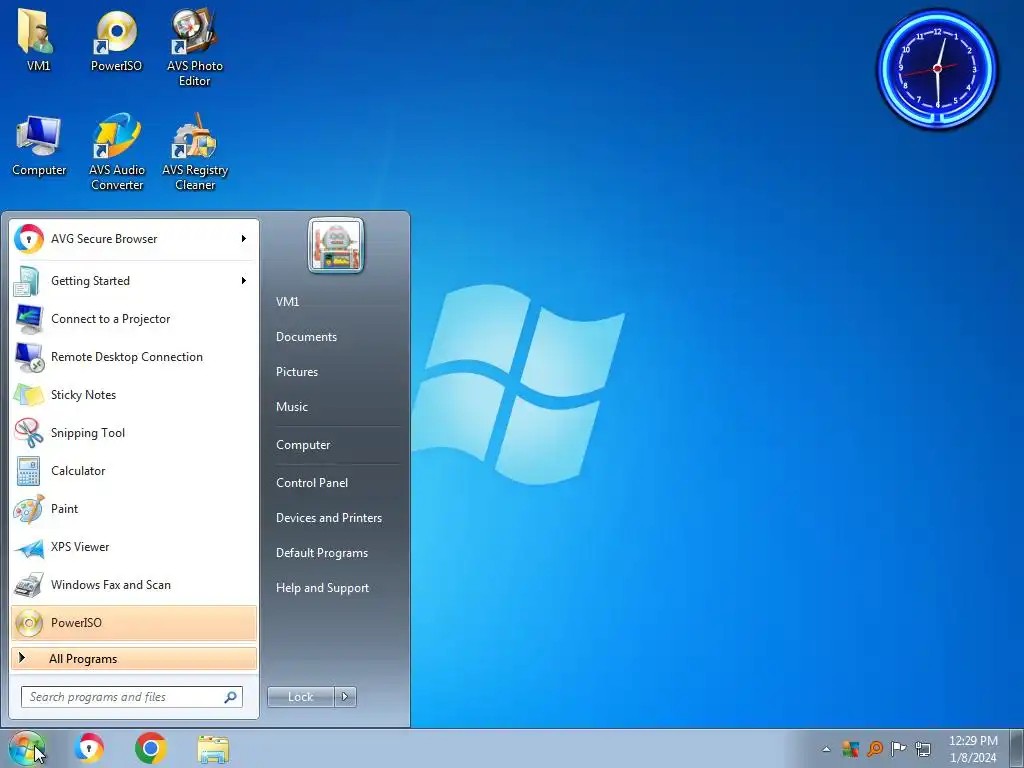Launch PowerISO from Start menu list
The image size is (1024, 768).
[x=134, y=622]
